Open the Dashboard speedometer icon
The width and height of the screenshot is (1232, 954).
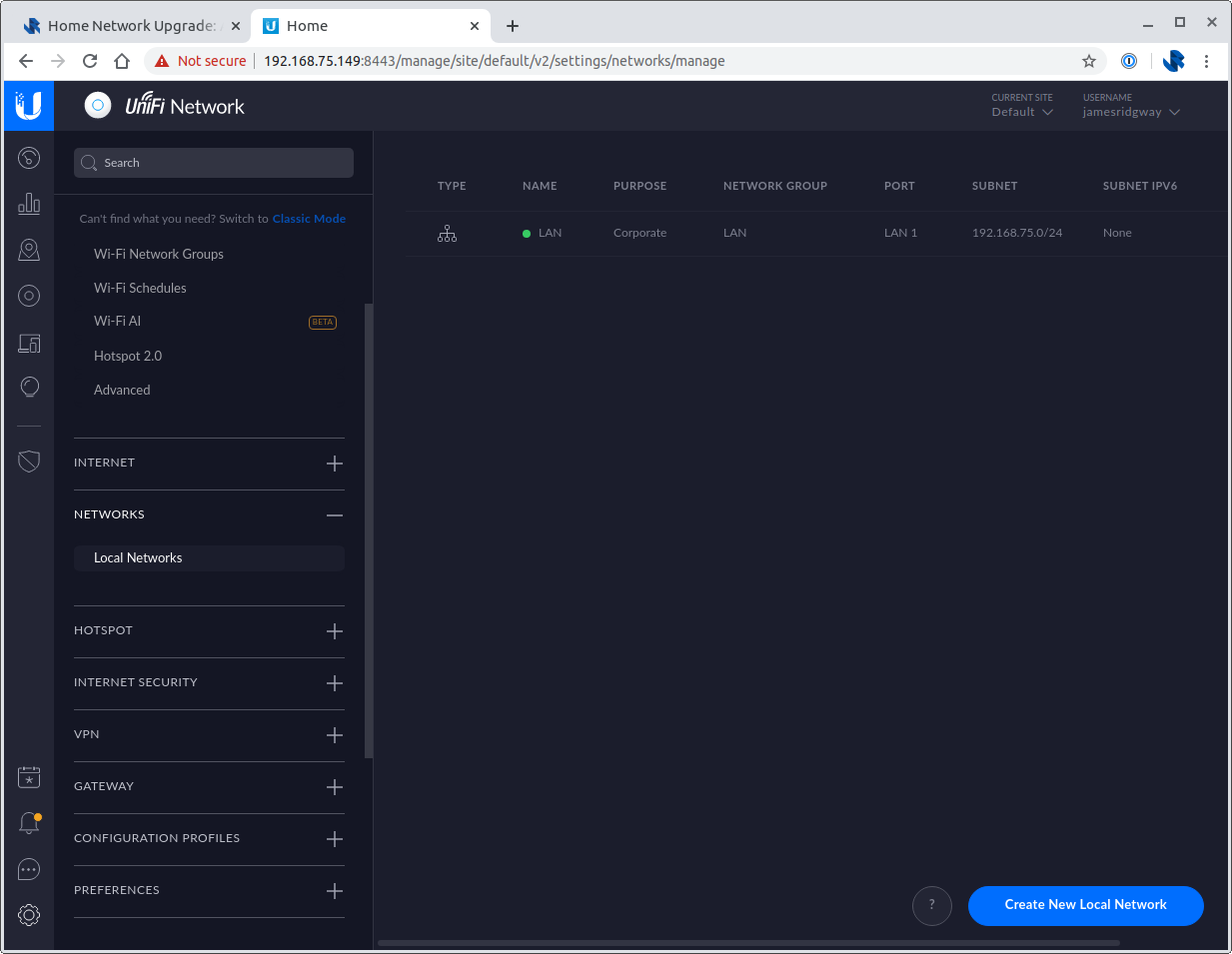coord(28,157)
